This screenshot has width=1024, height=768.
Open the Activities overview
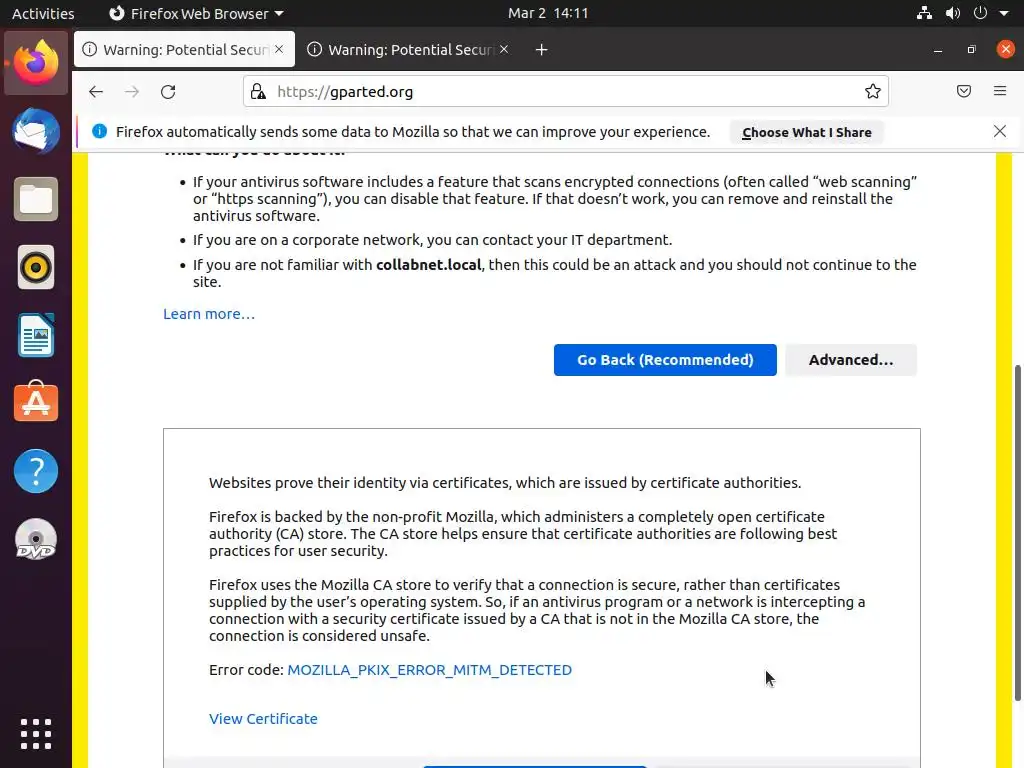coord(43,13)
